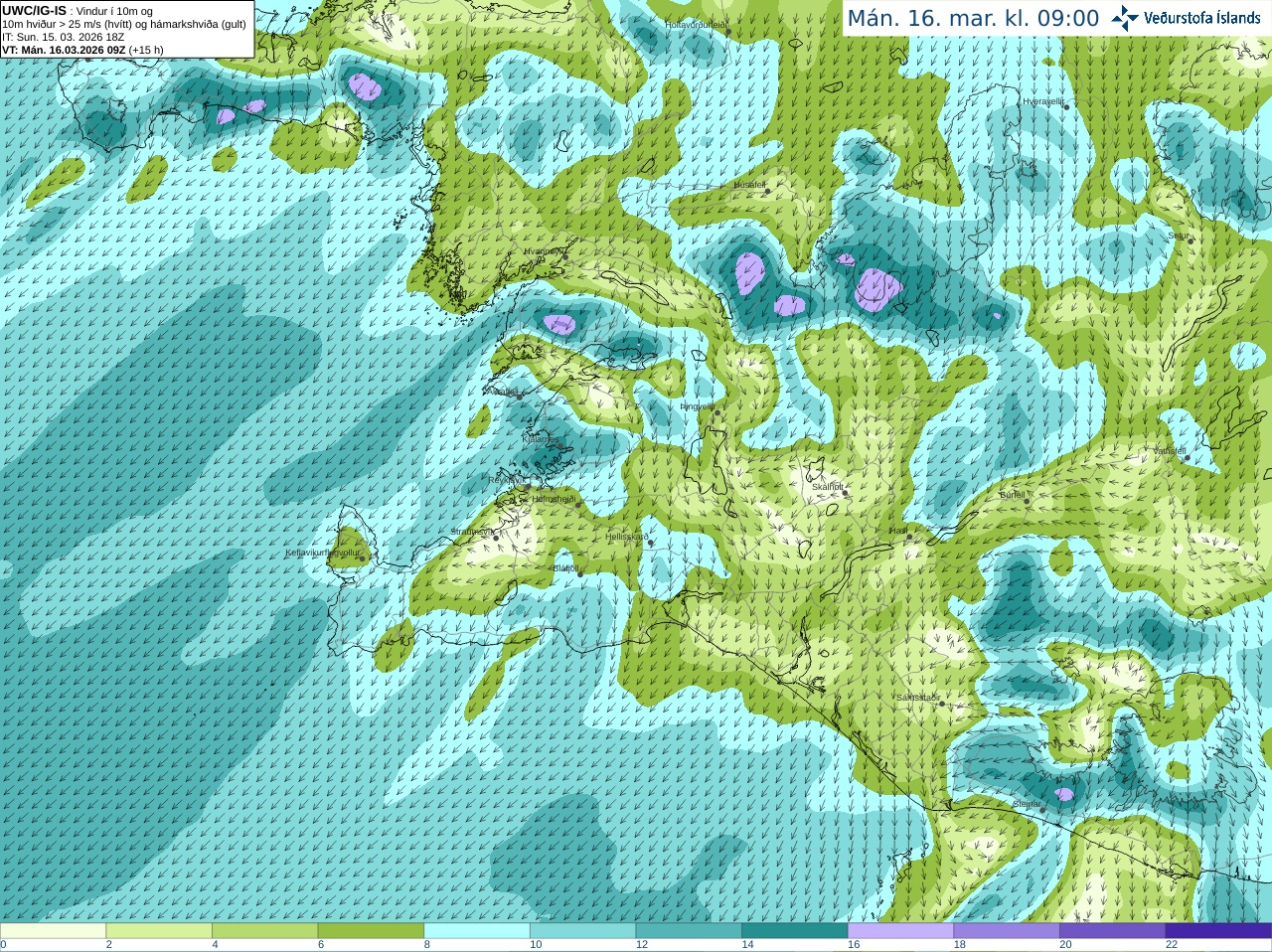Click the Holtavörðuheiði station label
The image size is (1272, 952).
click(696, 24)
